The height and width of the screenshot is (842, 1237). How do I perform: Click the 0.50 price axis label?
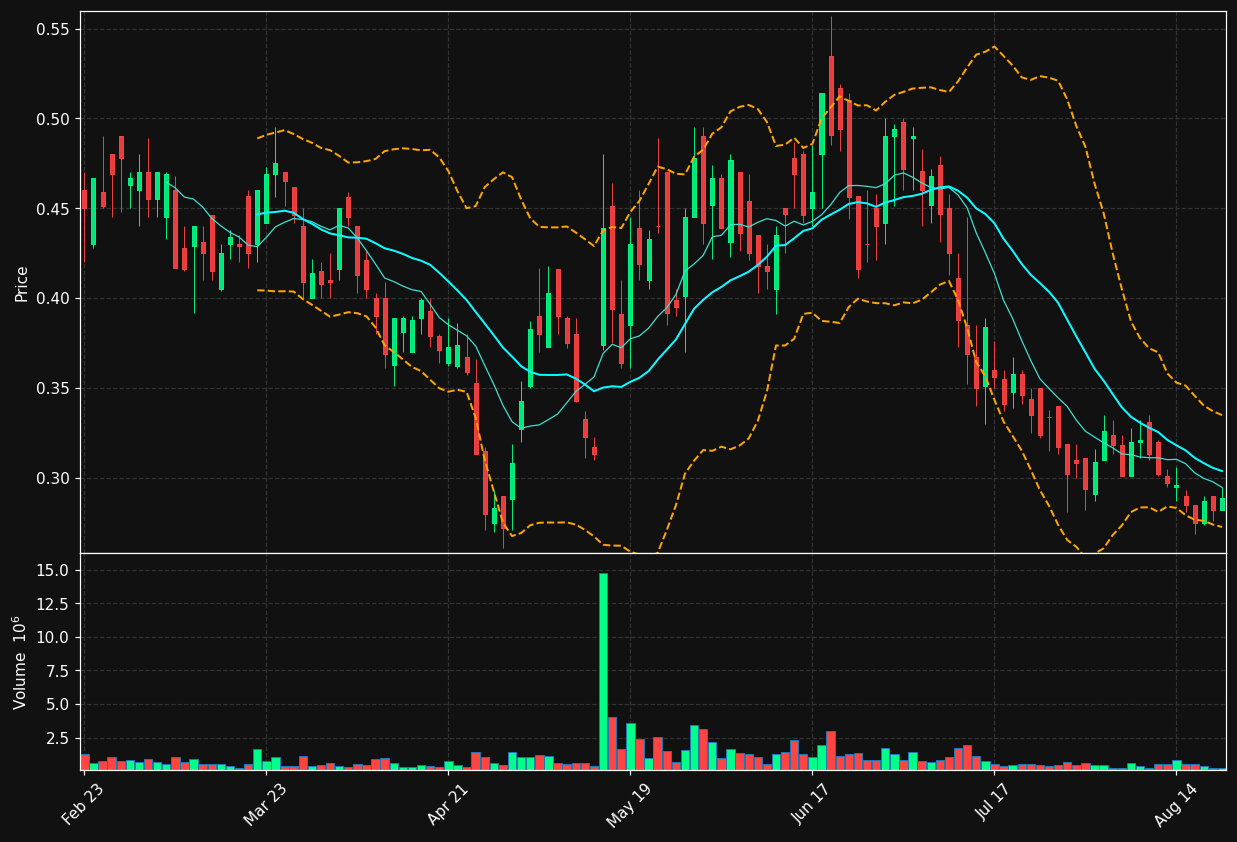tap(53, 119)
